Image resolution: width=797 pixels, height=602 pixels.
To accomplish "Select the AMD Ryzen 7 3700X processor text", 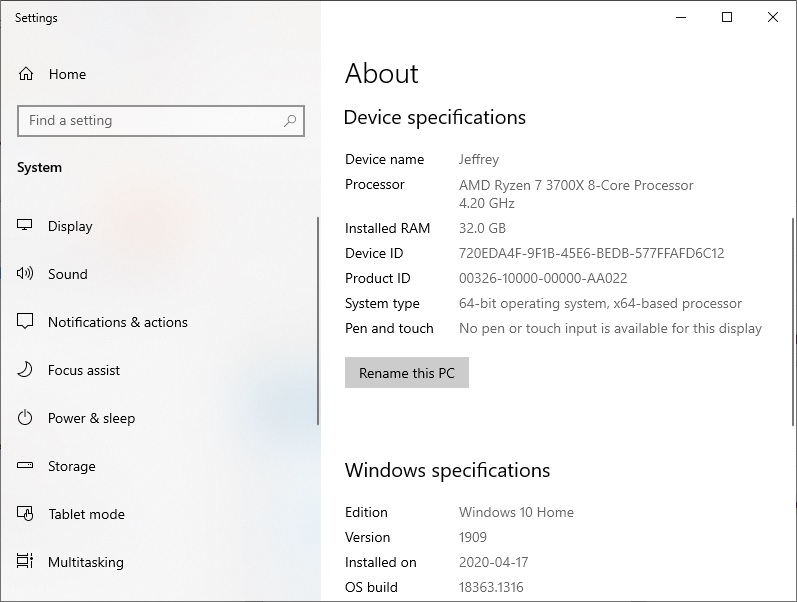I will tap(576, 185).
